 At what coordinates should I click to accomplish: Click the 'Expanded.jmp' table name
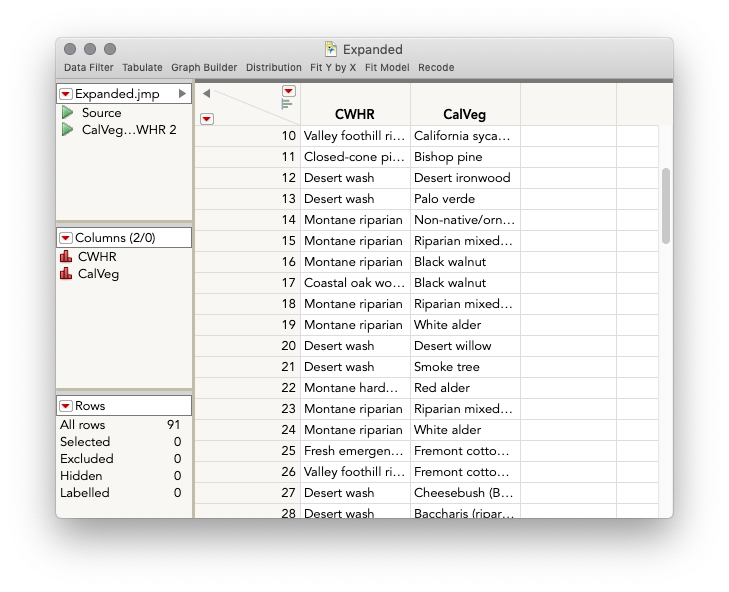coord(117,94)
